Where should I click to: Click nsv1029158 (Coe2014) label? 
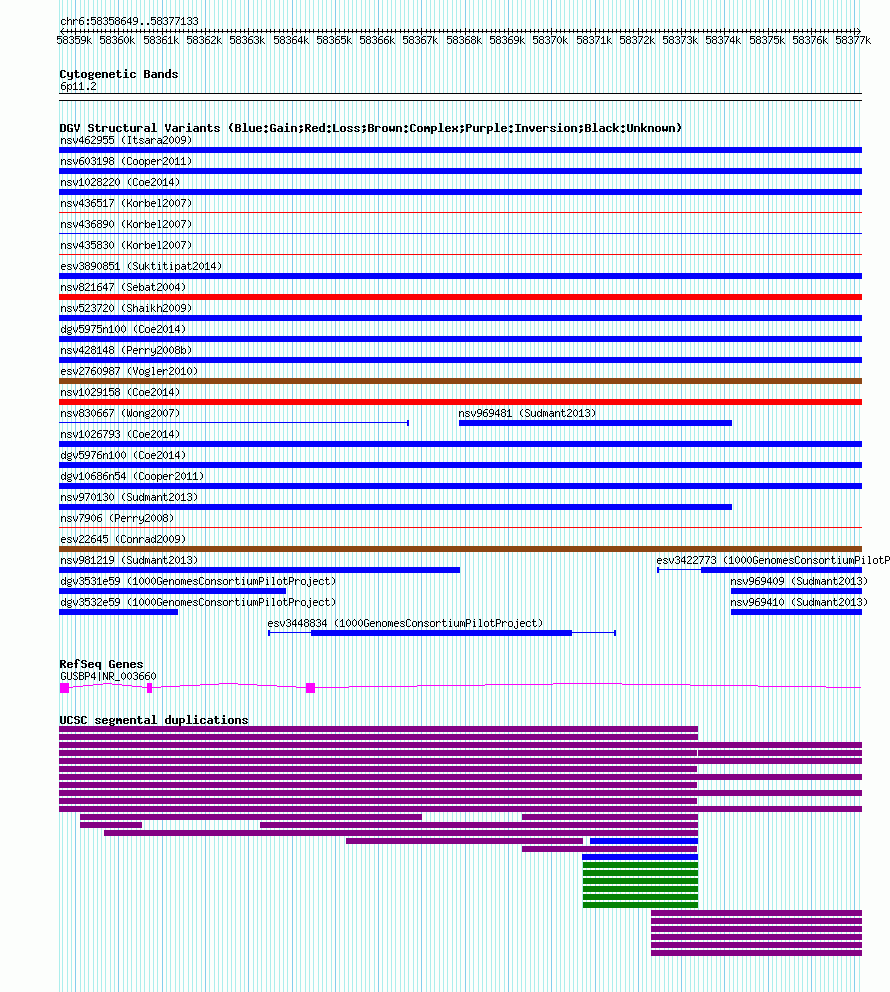120,392
